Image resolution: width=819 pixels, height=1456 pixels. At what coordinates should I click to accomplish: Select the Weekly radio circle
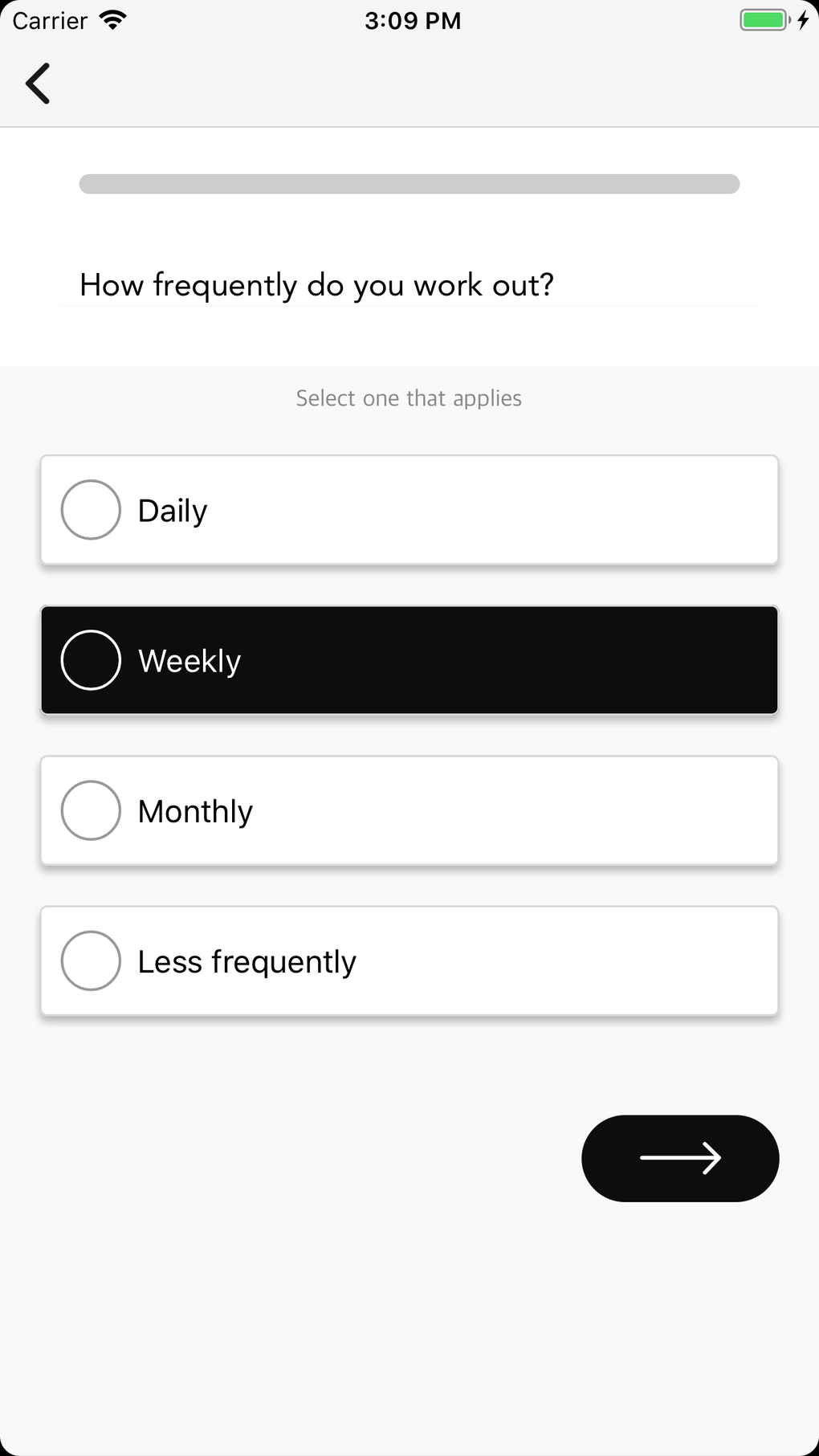tap(91, 660)
